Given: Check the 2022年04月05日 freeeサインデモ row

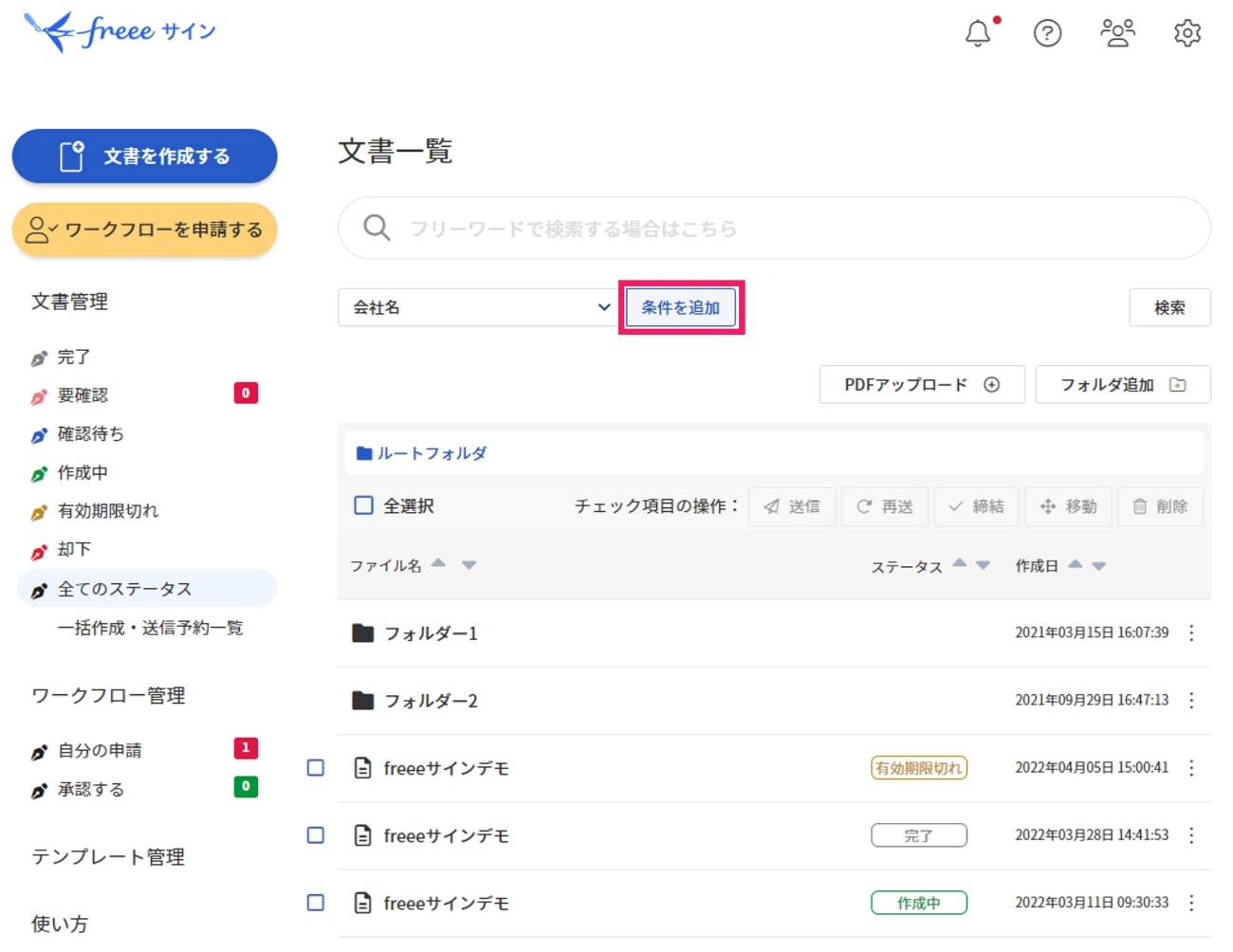Looking at the screenshot, I should (316, 767).
